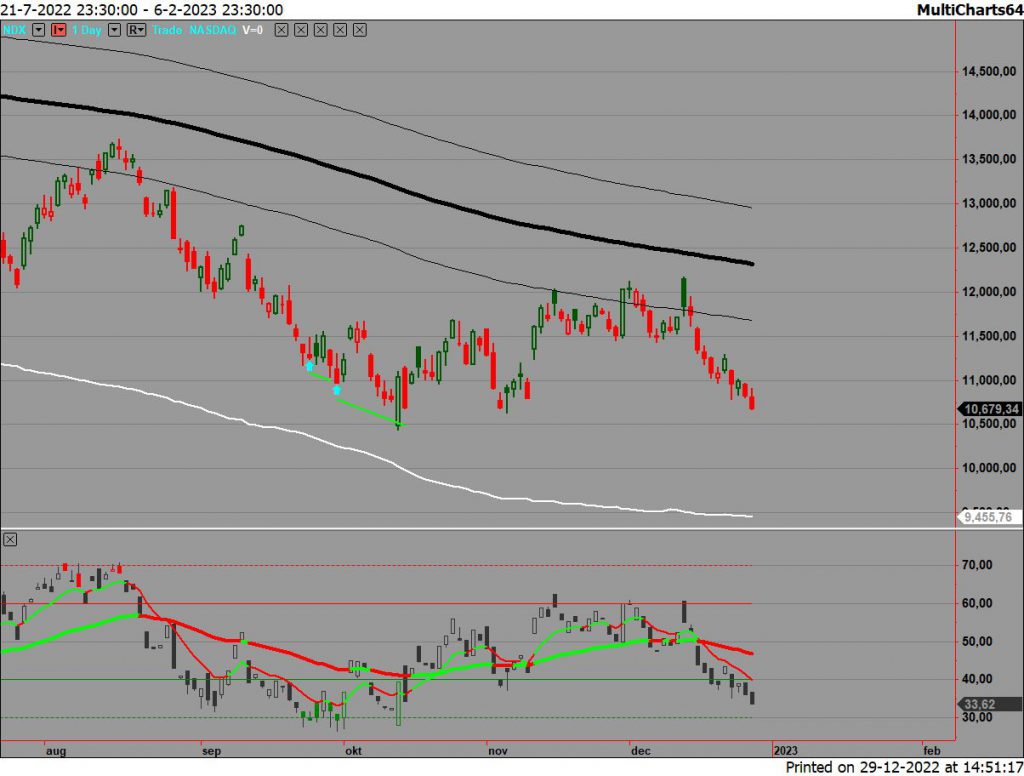The width and height of the screenshot is (1024, 776).
Task: Click the red interval indicator icon
Action: (x=56, y=31)
